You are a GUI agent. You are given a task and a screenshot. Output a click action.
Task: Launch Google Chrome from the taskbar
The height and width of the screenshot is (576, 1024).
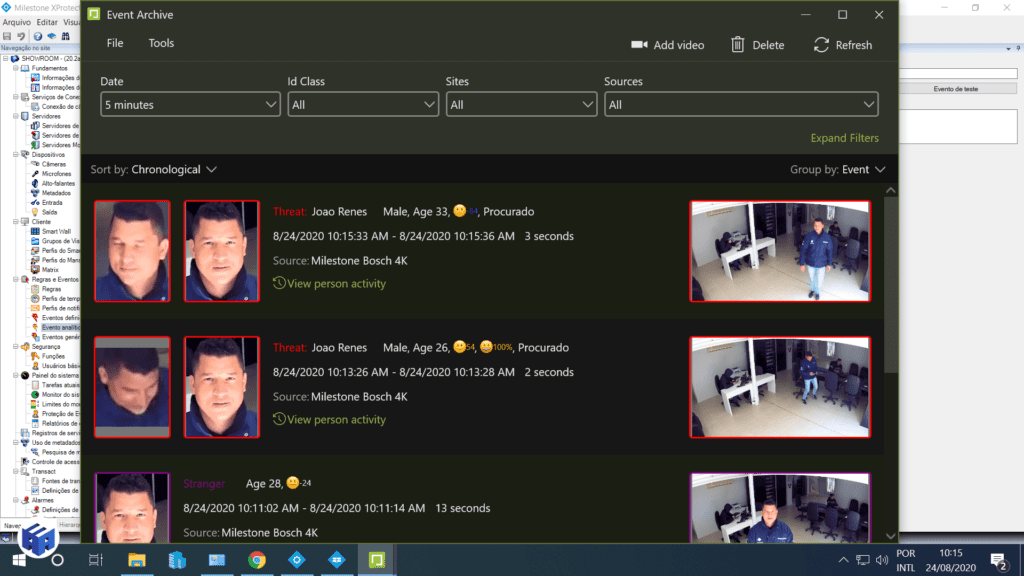tap(256, 561)
